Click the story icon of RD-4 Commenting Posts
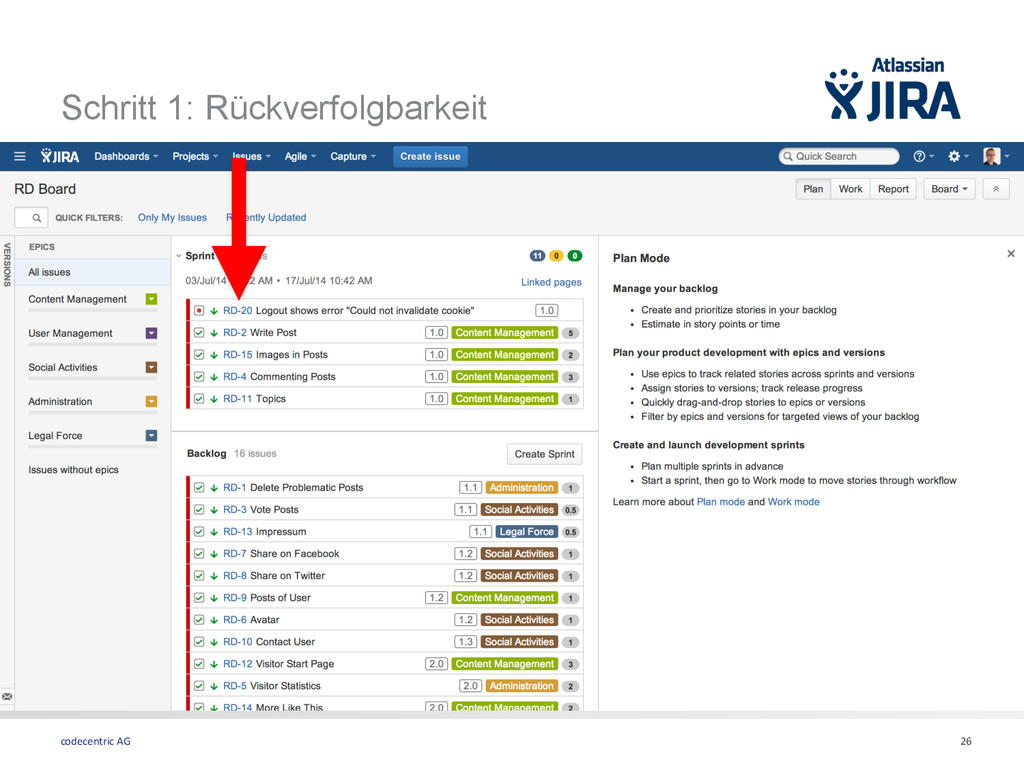 point(199,377)
